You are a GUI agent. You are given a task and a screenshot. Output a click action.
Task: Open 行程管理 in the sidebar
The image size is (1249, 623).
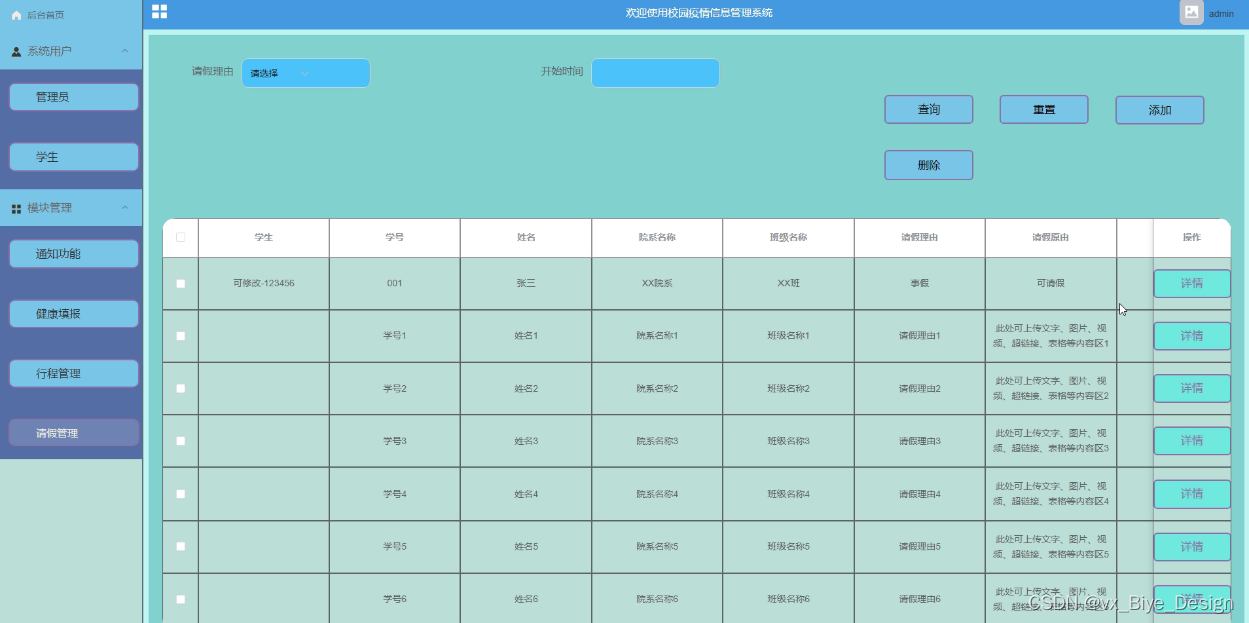click(74, 374)
